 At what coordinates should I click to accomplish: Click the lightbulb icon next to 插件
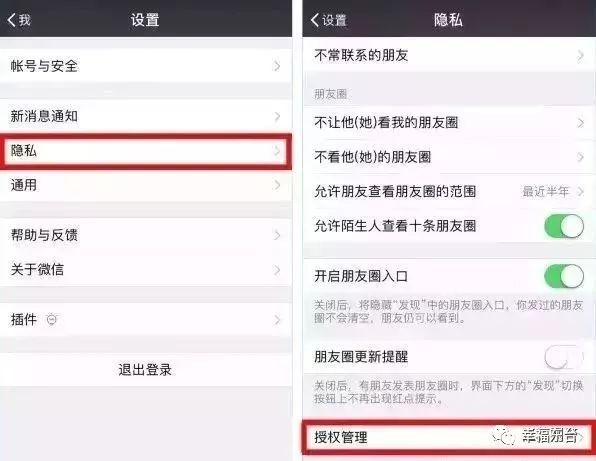click(x=51, y=320)
